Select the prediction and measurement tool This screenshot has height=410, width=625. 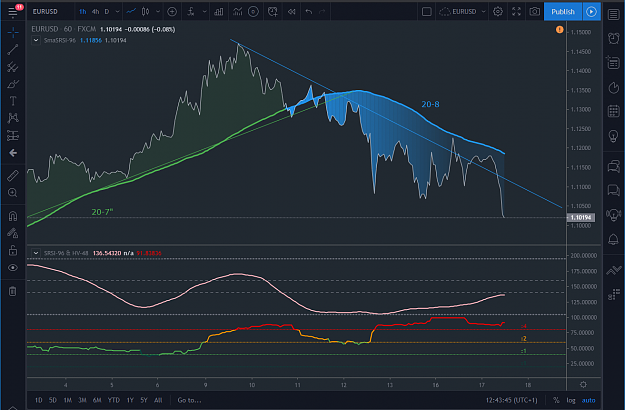click(x=13, y=135)
